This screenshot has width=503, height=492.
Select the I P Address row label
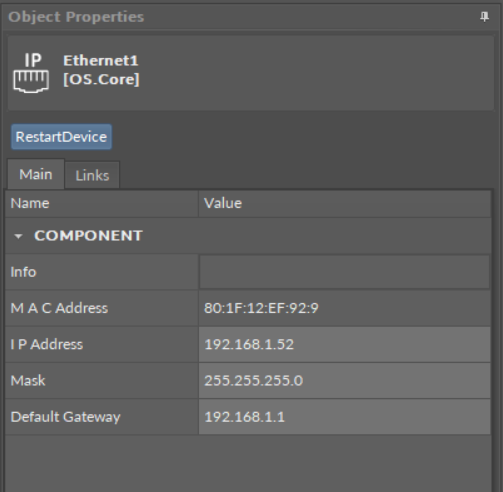(x=47, y=344)
